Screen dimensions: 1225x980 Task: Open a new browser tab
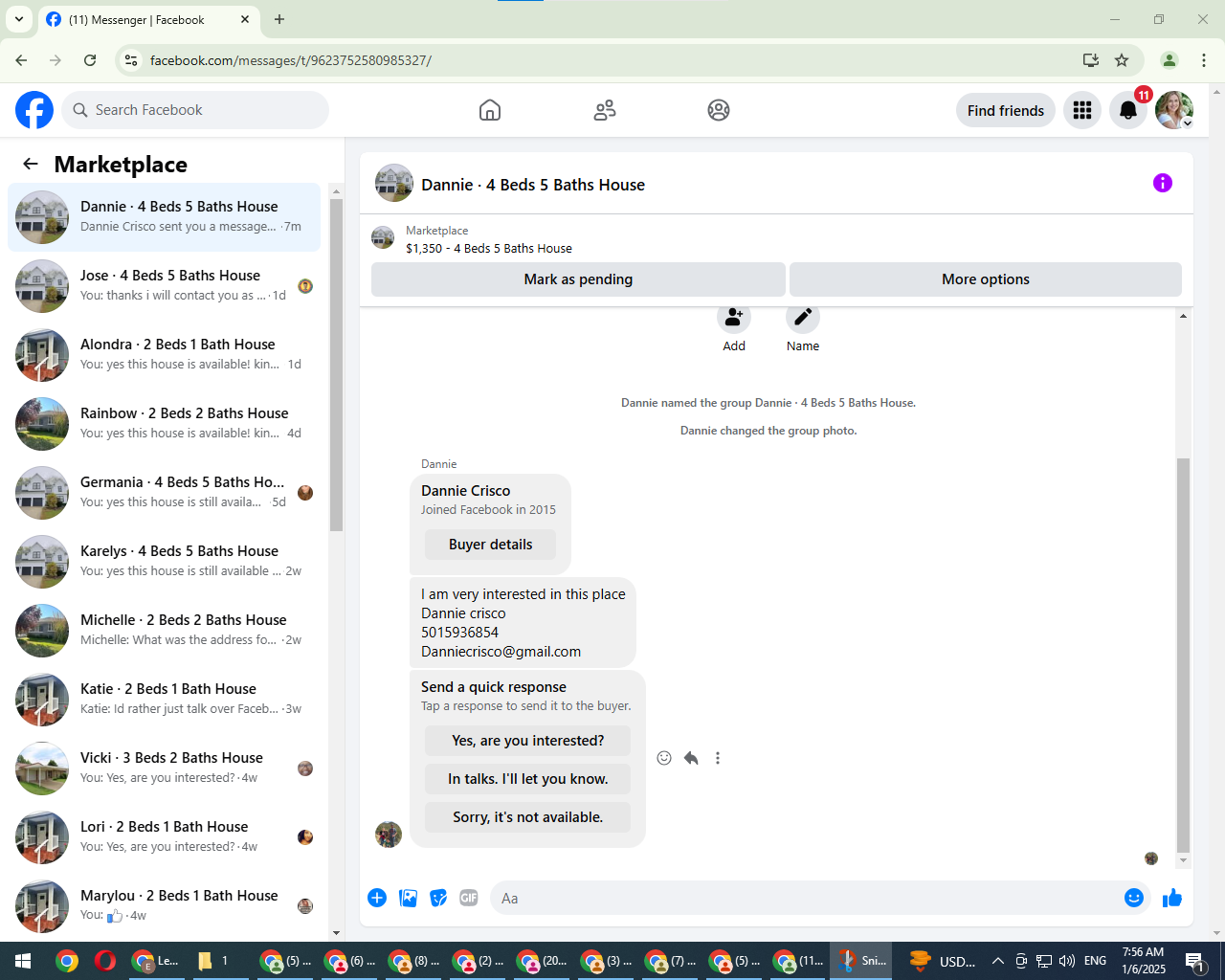(279, 19)
